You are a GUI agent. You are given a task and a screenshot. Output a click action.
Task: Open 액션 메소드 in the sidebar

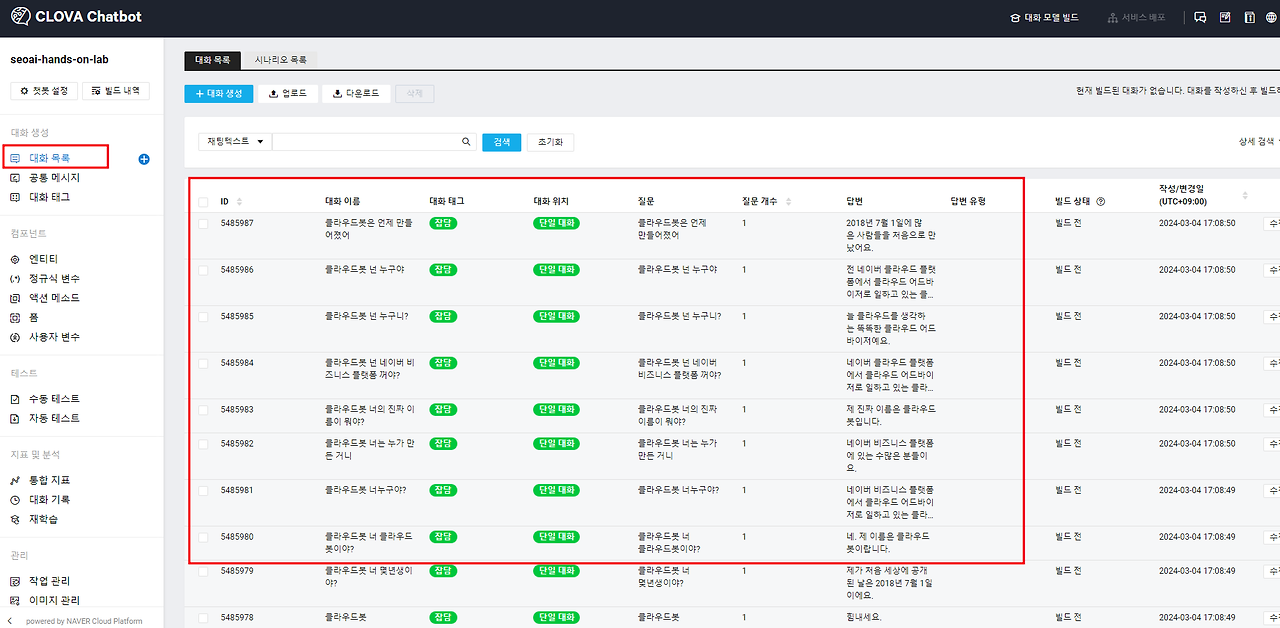click(x=54, y=298)
